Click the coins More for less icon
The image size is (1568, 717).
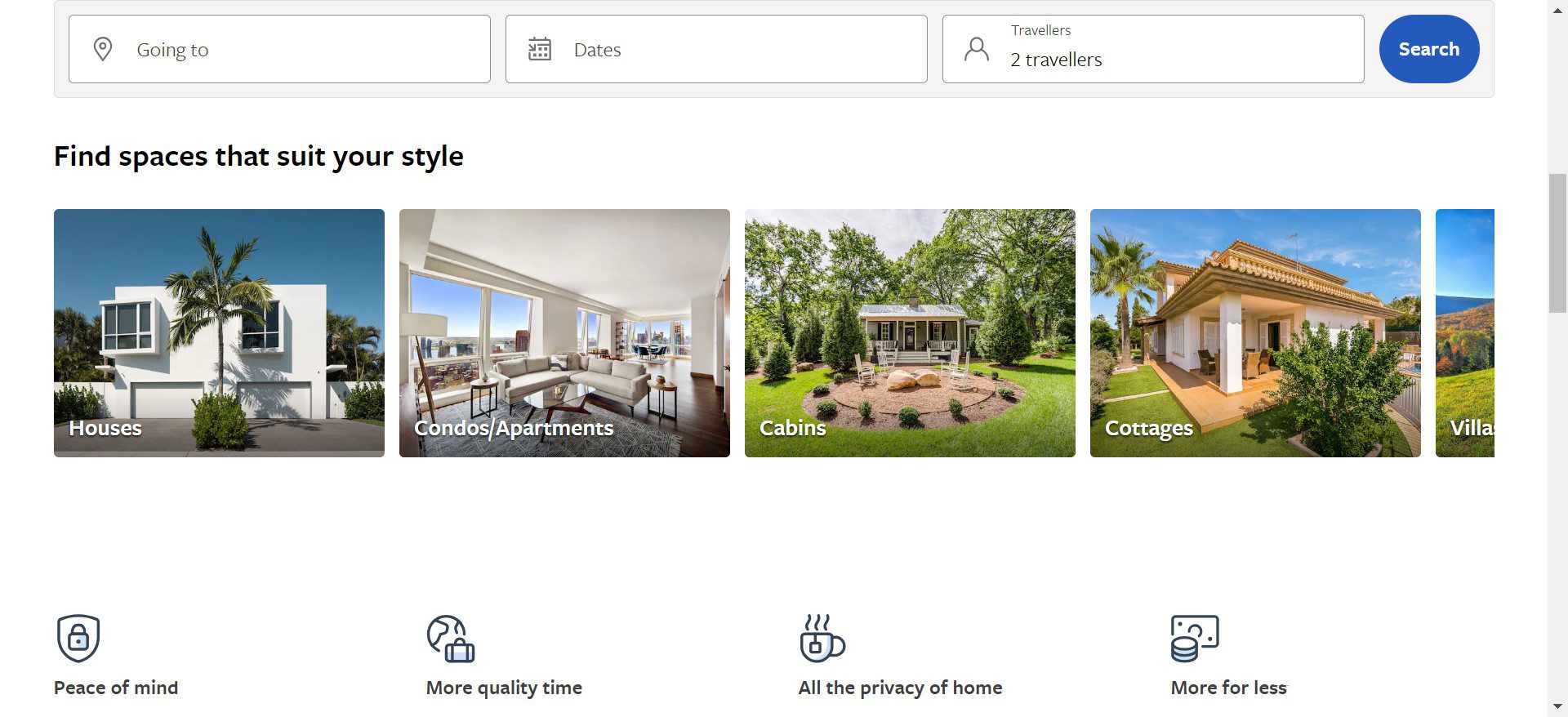(x=1195, y=638)
